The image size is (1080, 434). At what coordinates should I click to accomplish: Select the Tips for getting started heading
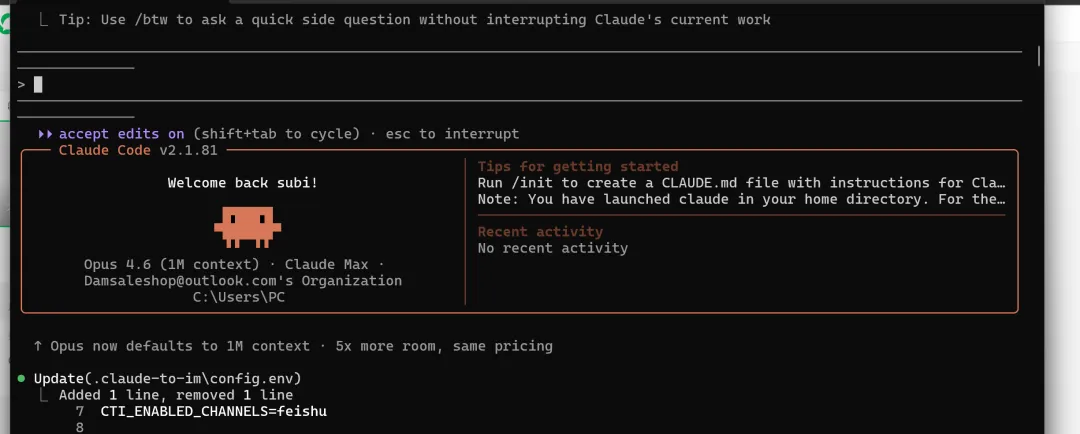coord(578,167)
